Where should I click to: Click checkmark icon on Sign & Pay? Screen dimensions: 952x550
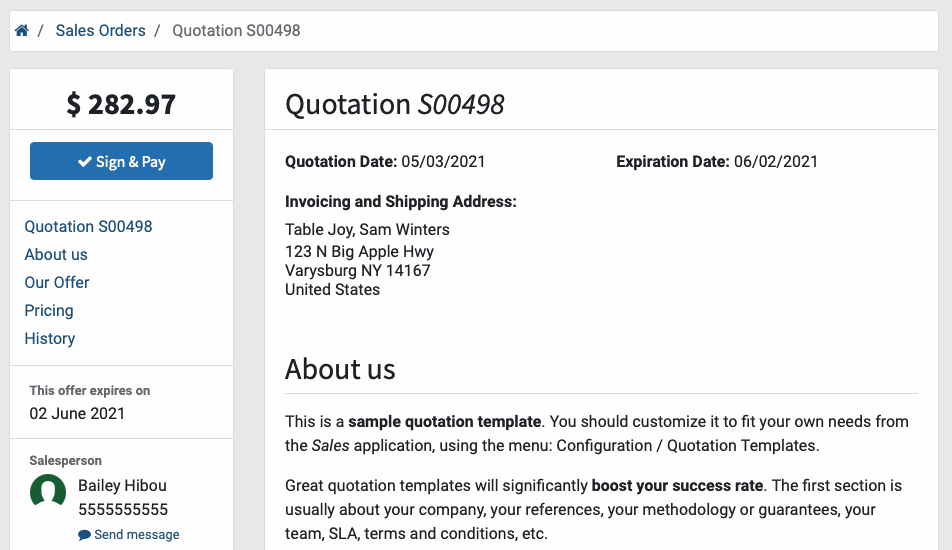(x=85, y=161)
